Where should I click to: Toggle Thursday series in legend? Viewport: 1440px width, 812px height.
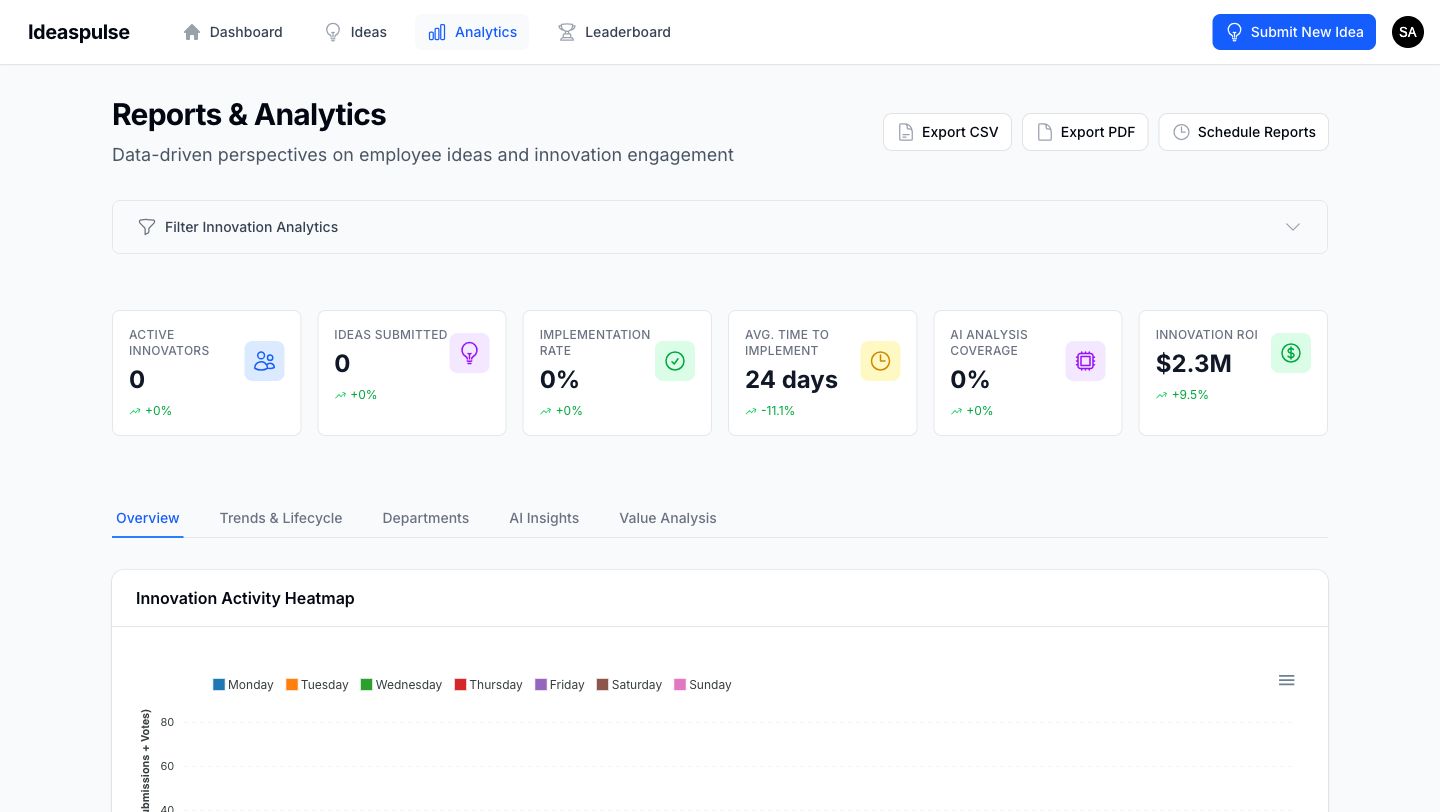[x=489, y=685]
